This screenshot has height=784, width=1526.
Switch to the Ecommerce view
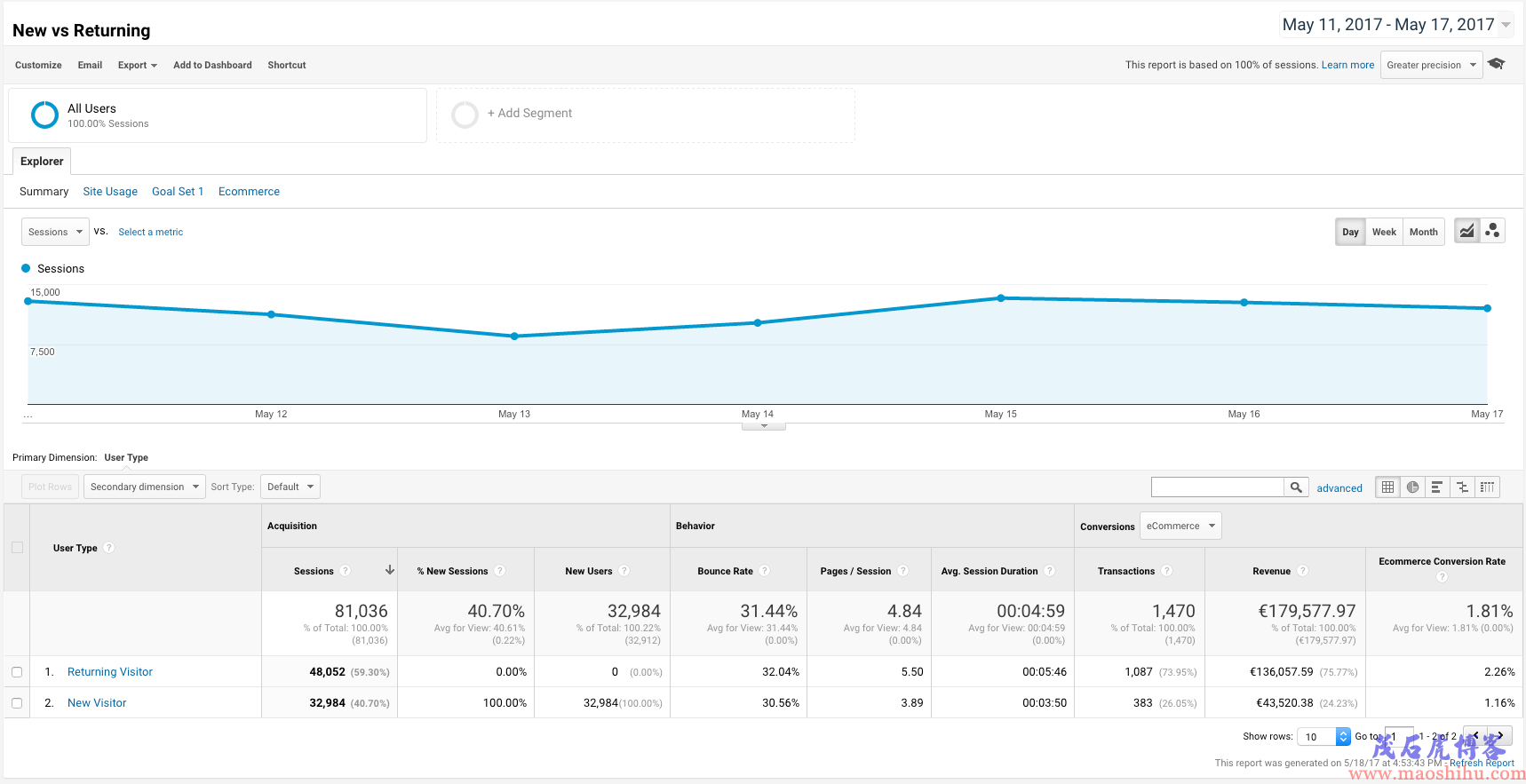click(x=249, y=191)
